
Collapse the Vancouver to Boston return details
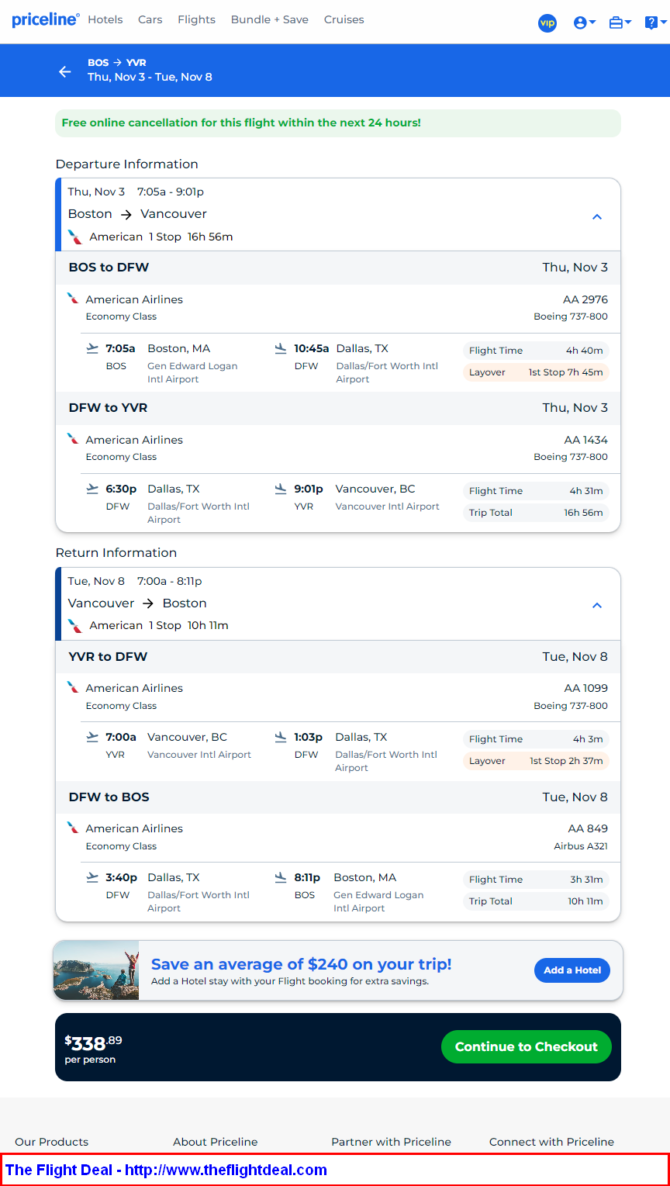click(597, 605)
